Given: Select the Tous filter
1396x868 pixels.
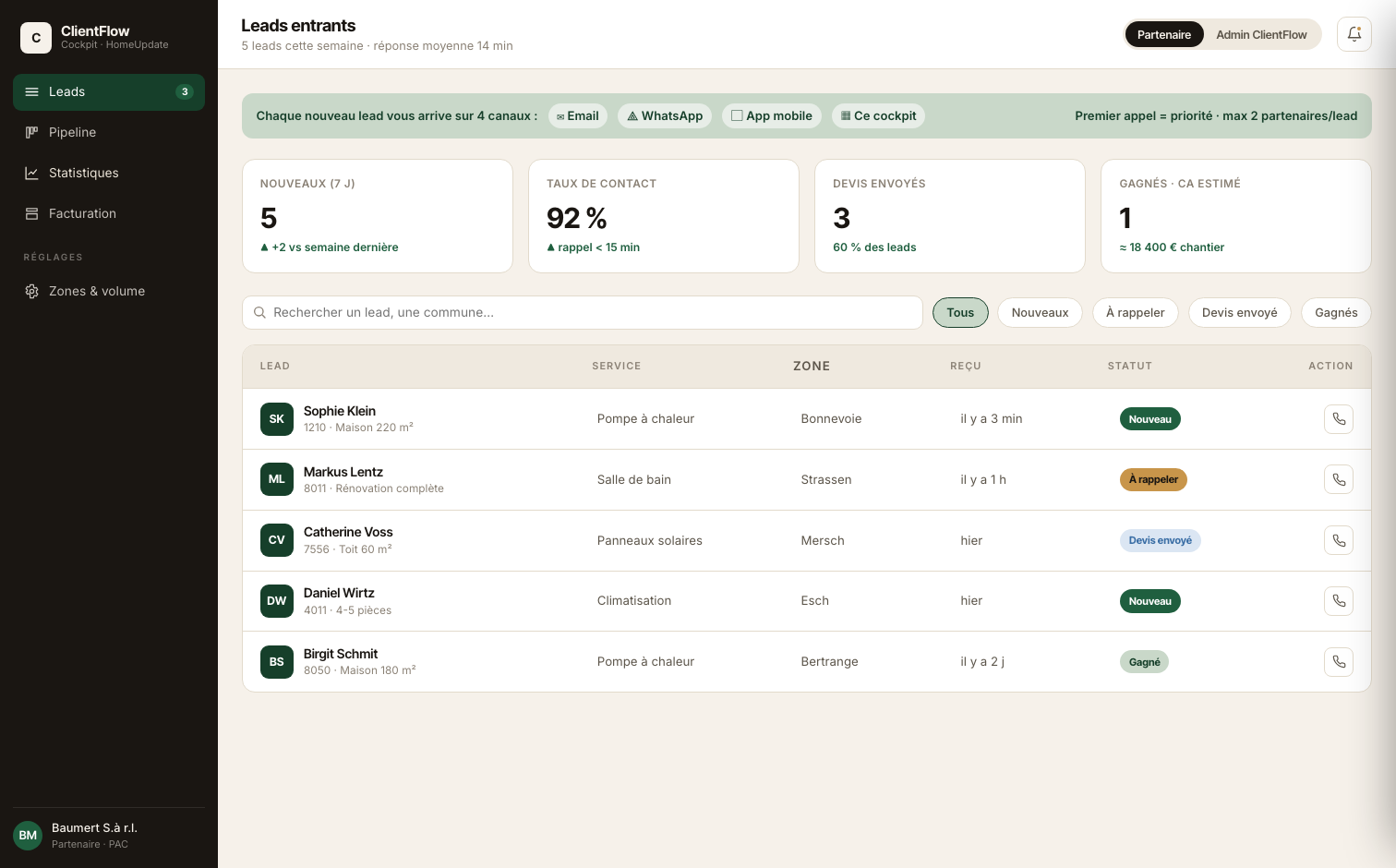Looking at the screenshot, I should (x=960, y=312).
